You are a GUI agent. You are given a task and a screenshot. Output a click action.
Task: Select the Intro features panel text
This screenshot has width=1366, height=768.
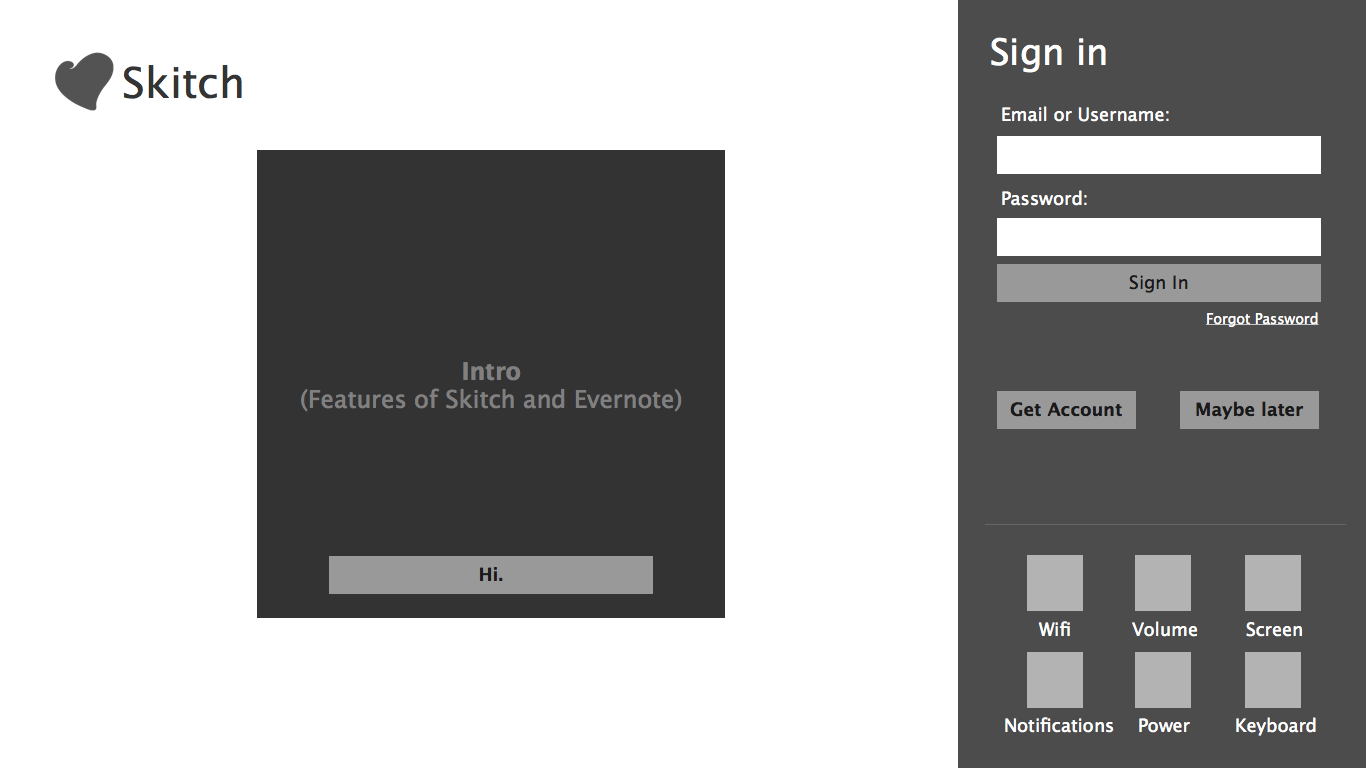(x=491, y=385)
